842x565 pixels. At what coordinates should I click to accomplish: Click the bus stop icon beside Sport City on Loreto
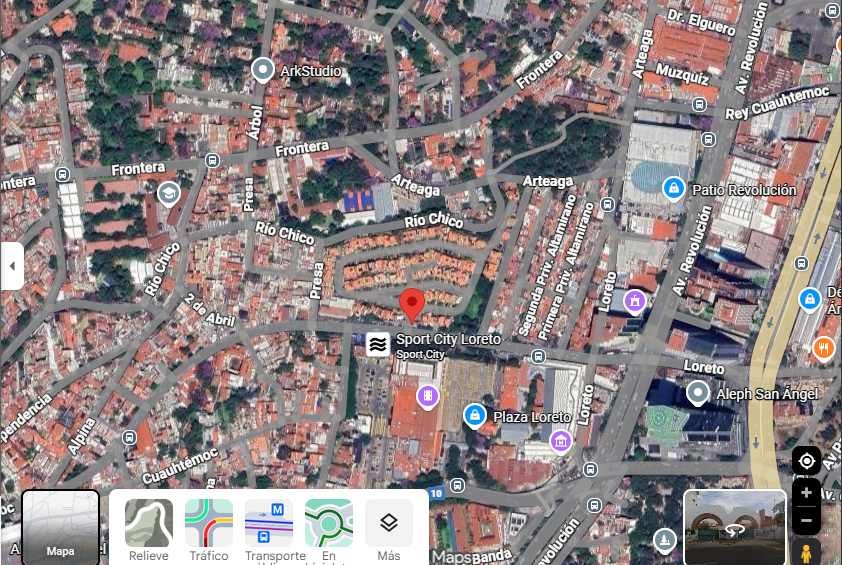[538, 356]
